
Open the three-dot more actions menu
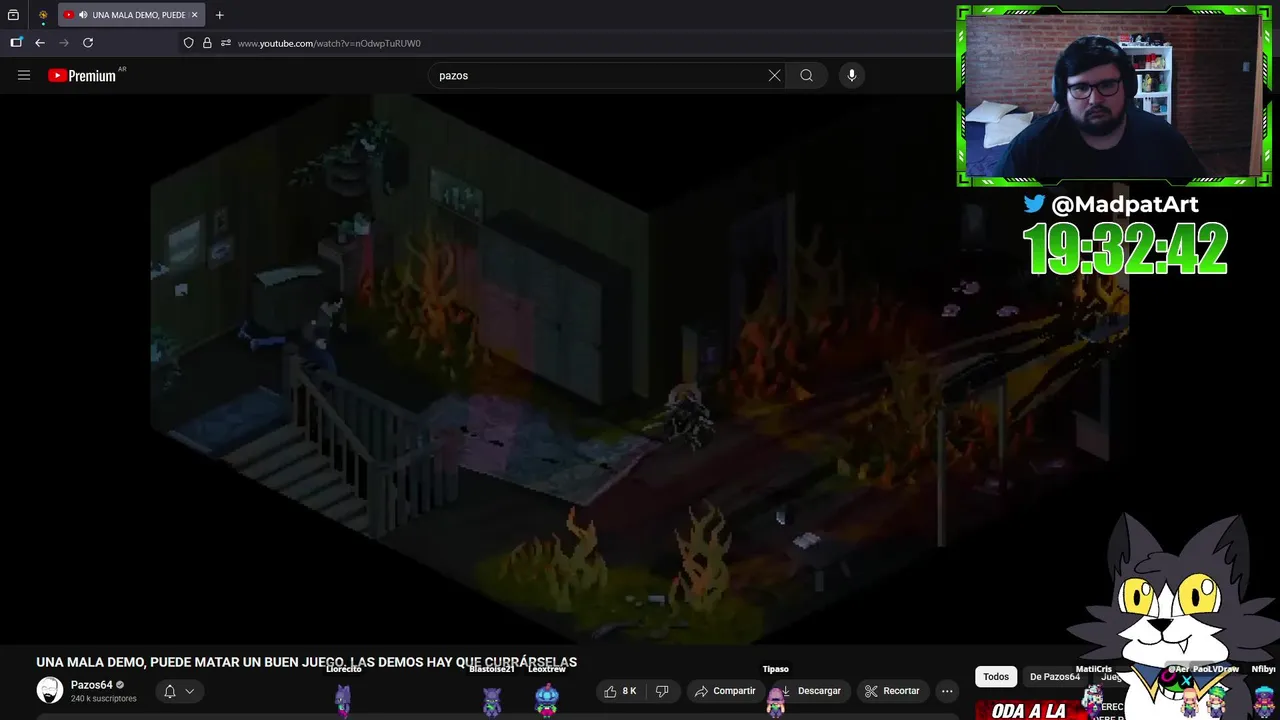[x=947, y=691]
